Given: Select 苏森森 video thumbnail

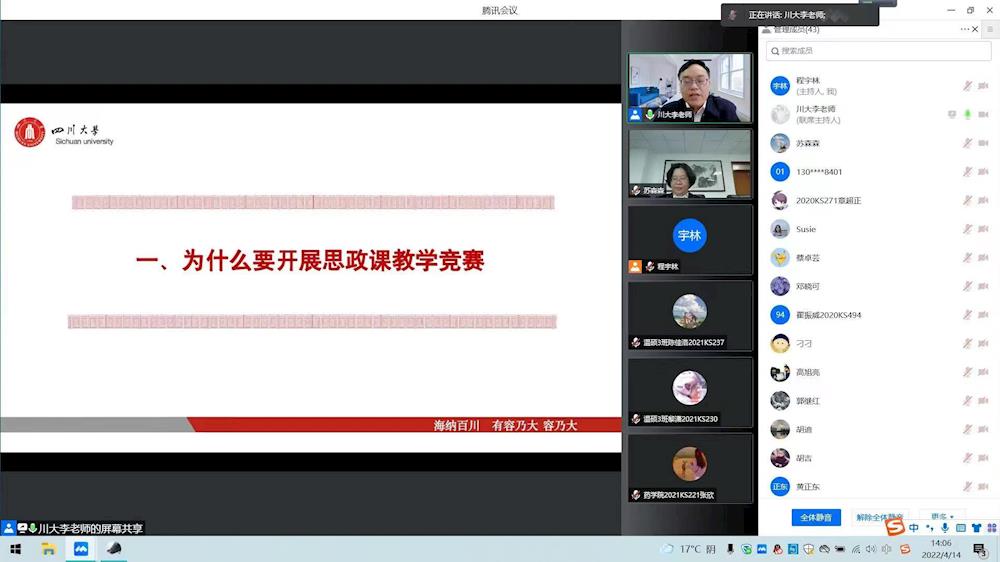Looking at the screenshot, I should click(689, 164).
